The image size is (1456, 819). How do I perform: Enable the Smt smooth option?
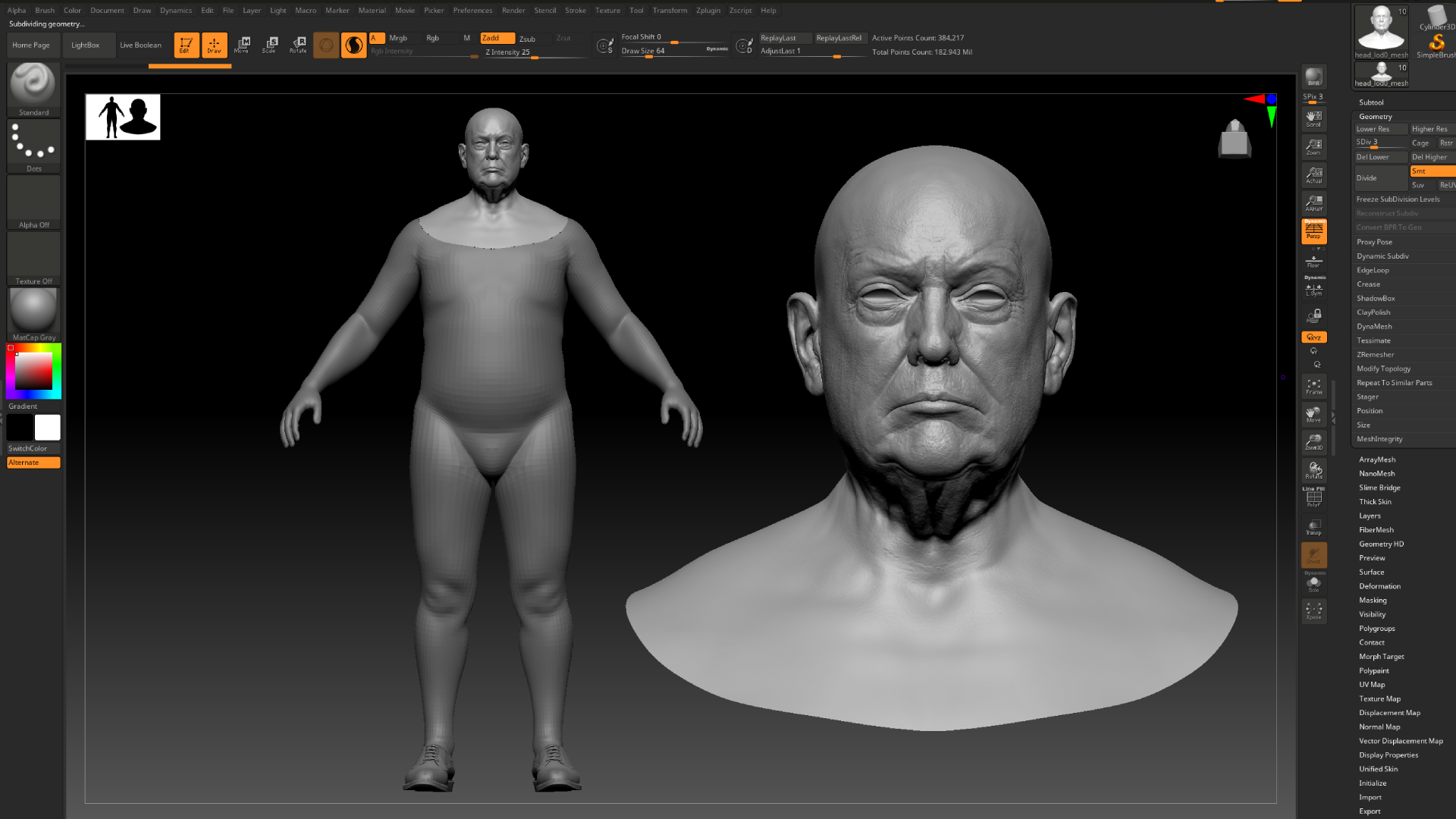(x=1432, y=171)
